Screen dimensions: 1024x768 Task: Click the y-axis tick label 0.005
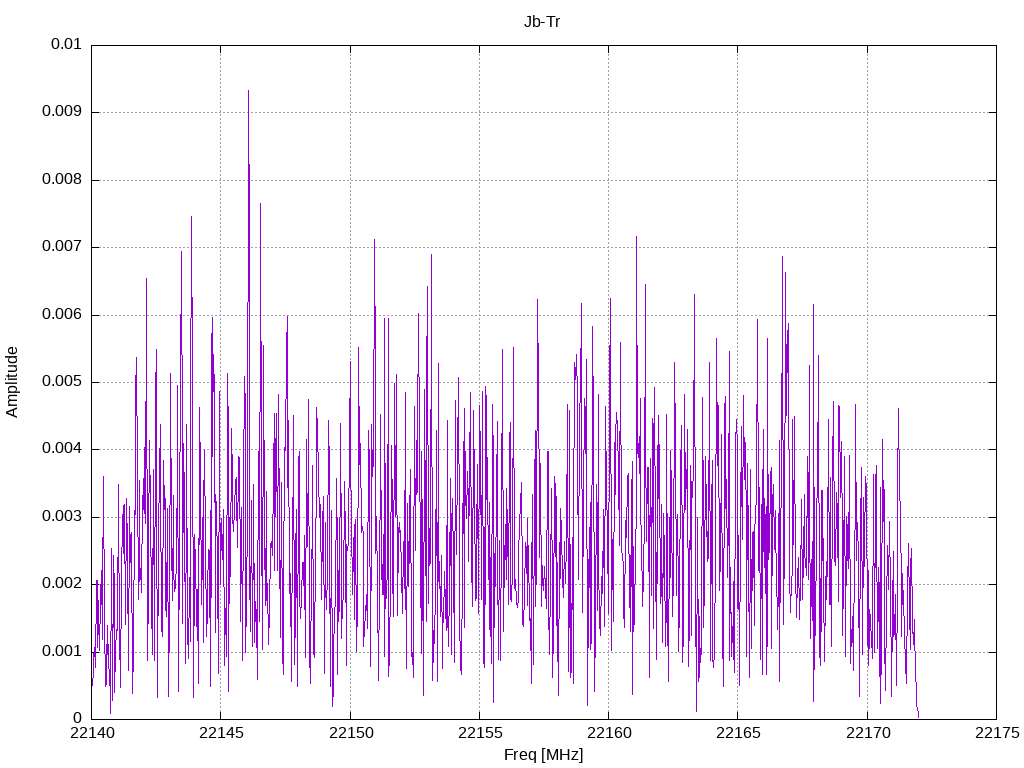click(x=62, y=382)
